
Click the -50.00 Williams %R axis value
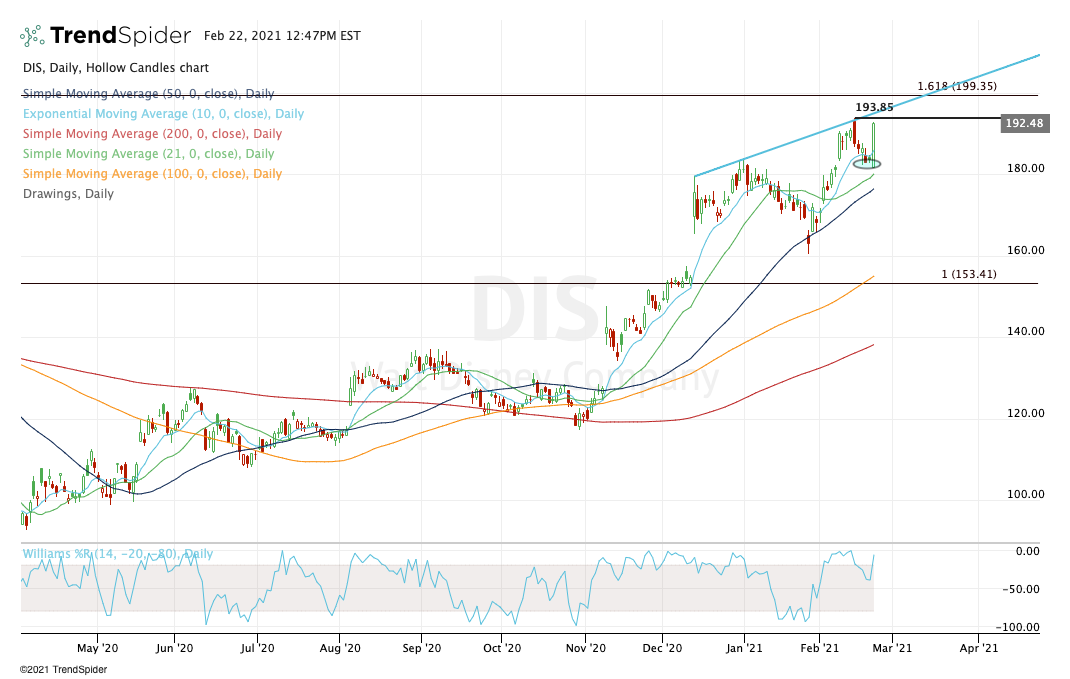[1022, 589]
